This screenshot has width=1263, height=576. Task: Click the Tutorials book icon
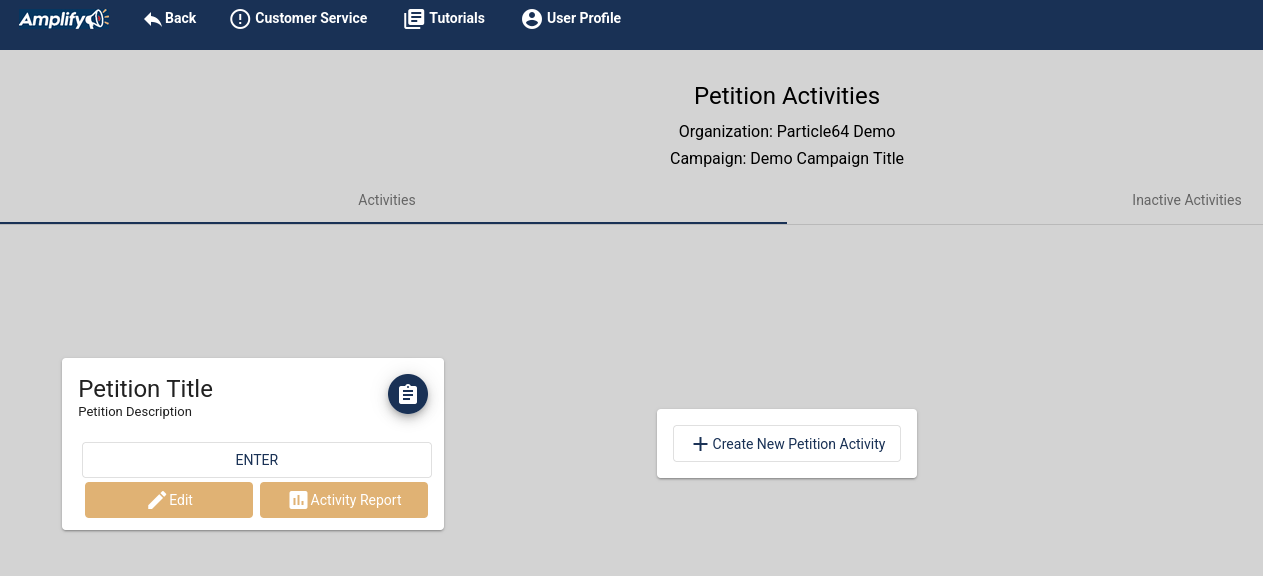(413, 18)
